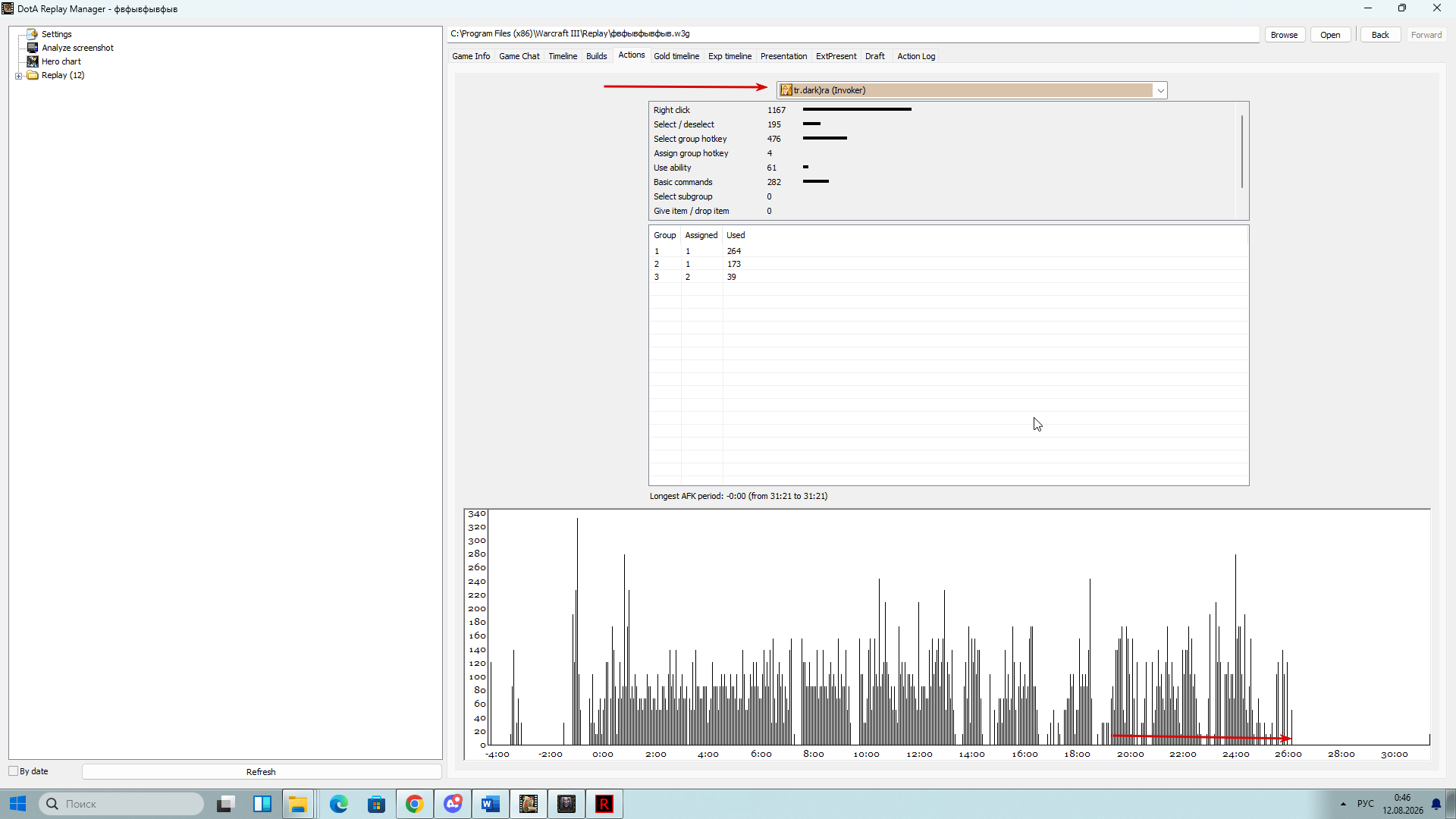Click the Invoker hero icon in dropdown

(x=786, y=90)
